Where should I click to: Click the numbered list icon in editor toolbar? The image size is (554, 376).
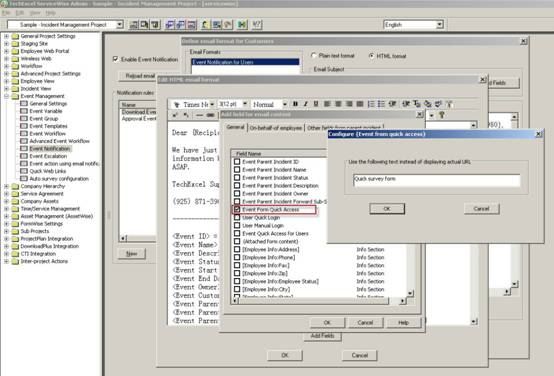(371, 104)
